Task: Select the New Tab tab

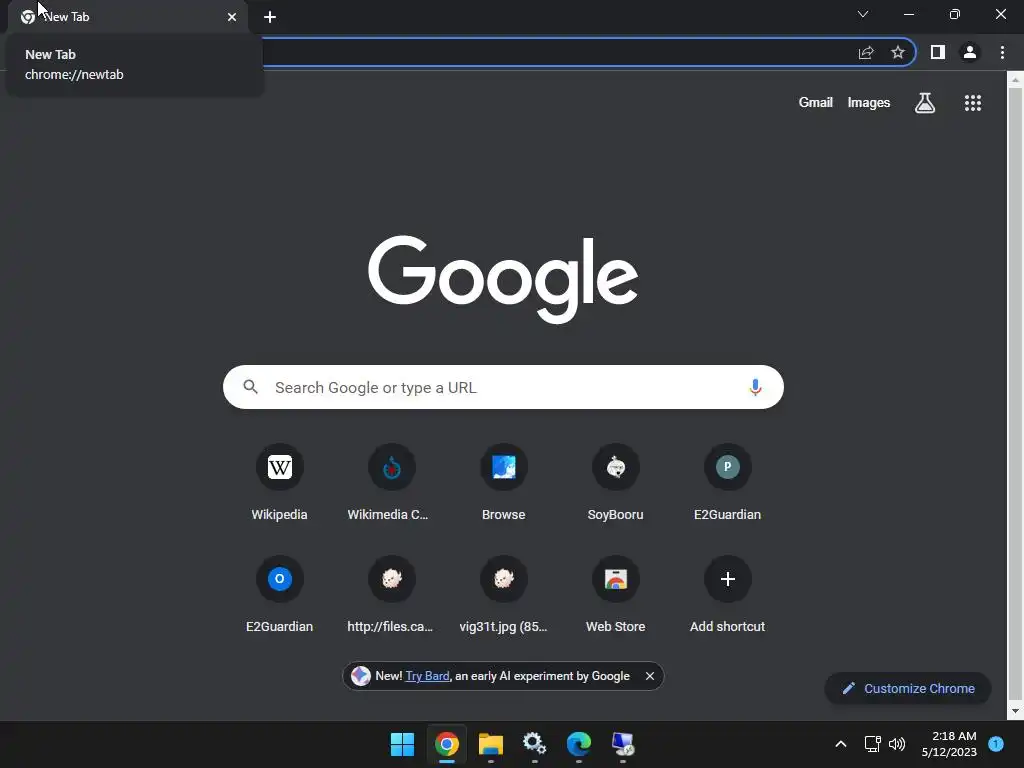Action: click(128, 17)
